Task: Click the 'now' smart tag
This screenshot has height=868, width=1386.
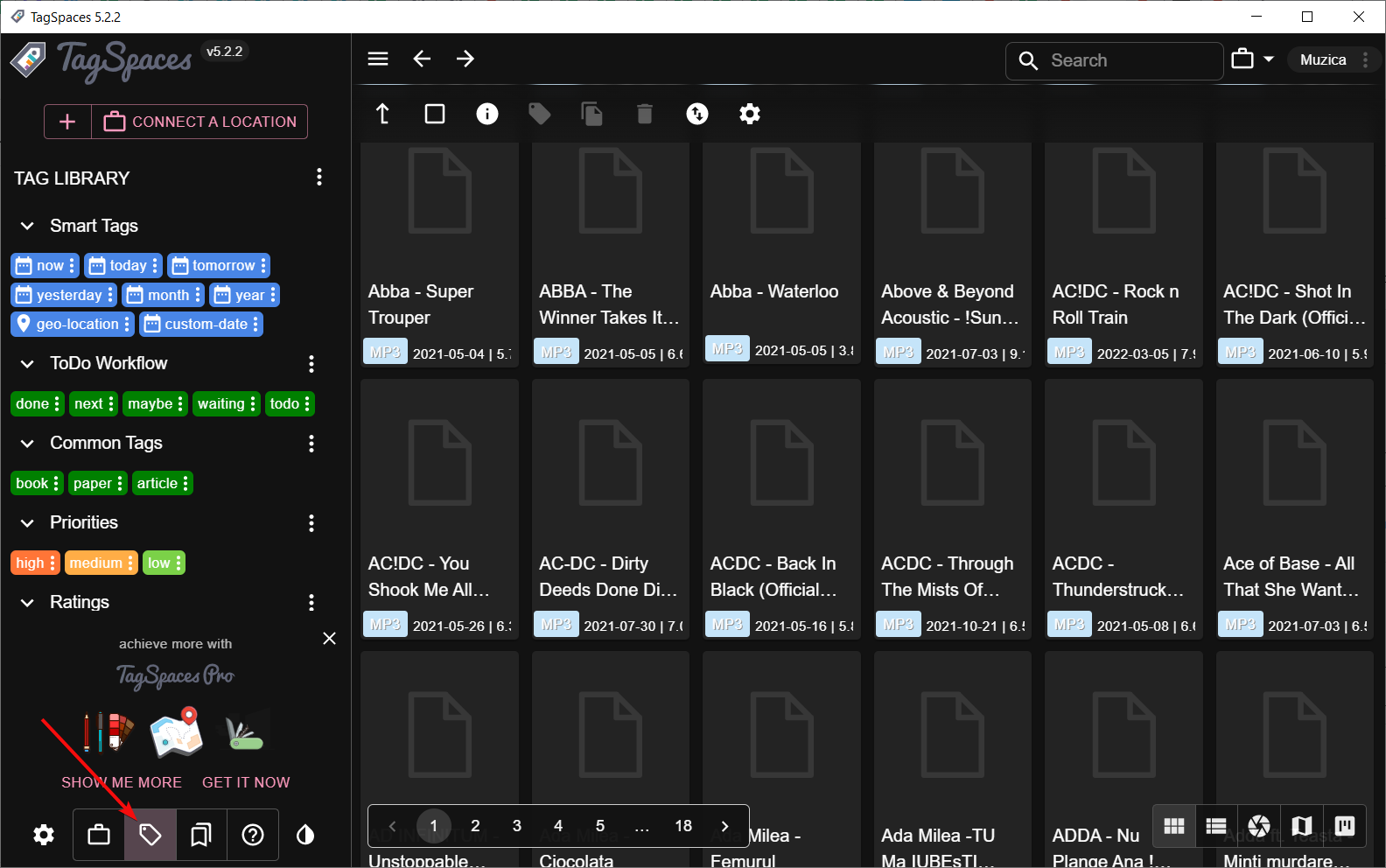Action: click(45, 265)
